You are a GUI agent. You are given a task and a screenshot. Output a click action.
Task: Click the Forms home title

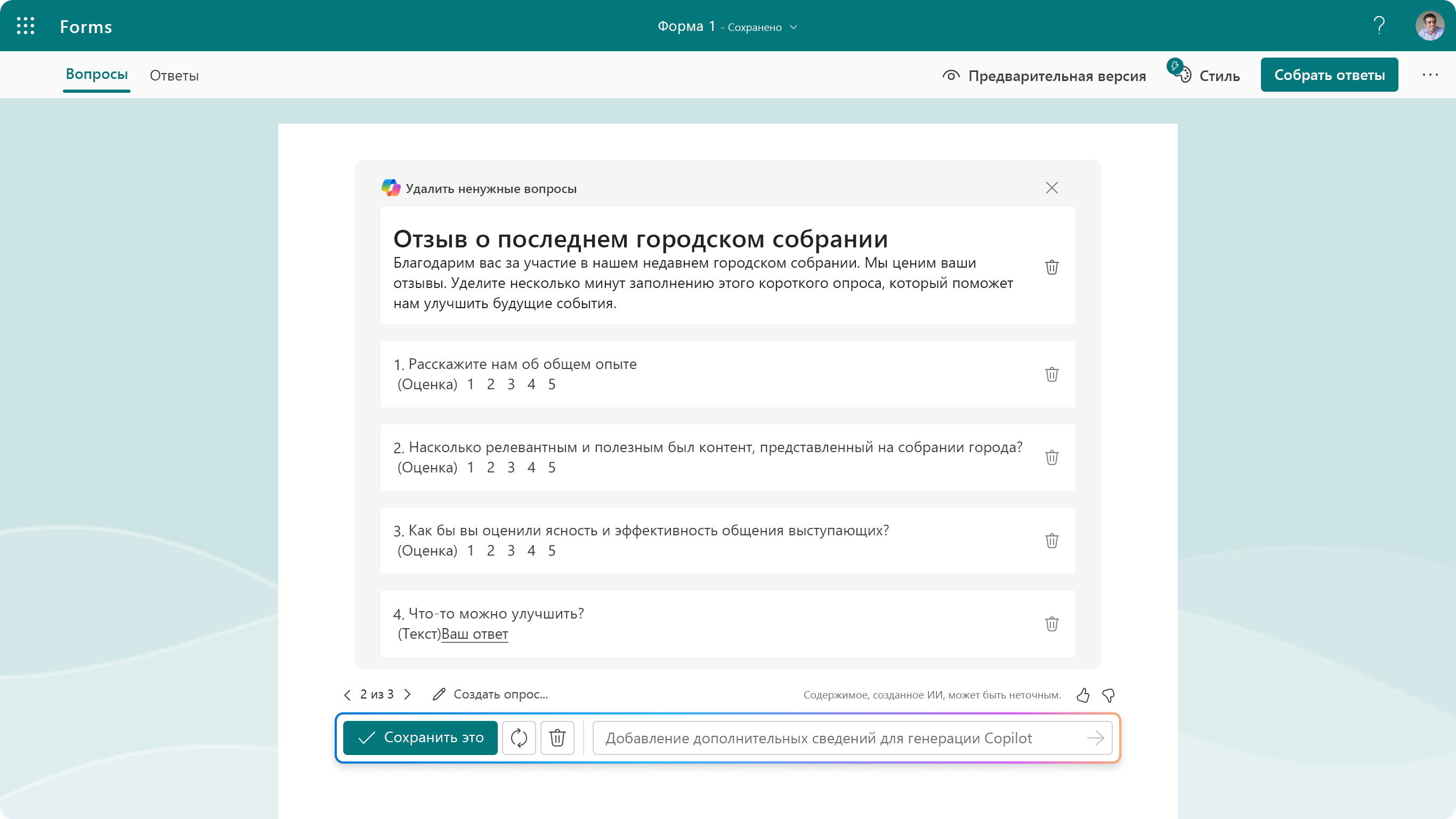pos(86,27)
